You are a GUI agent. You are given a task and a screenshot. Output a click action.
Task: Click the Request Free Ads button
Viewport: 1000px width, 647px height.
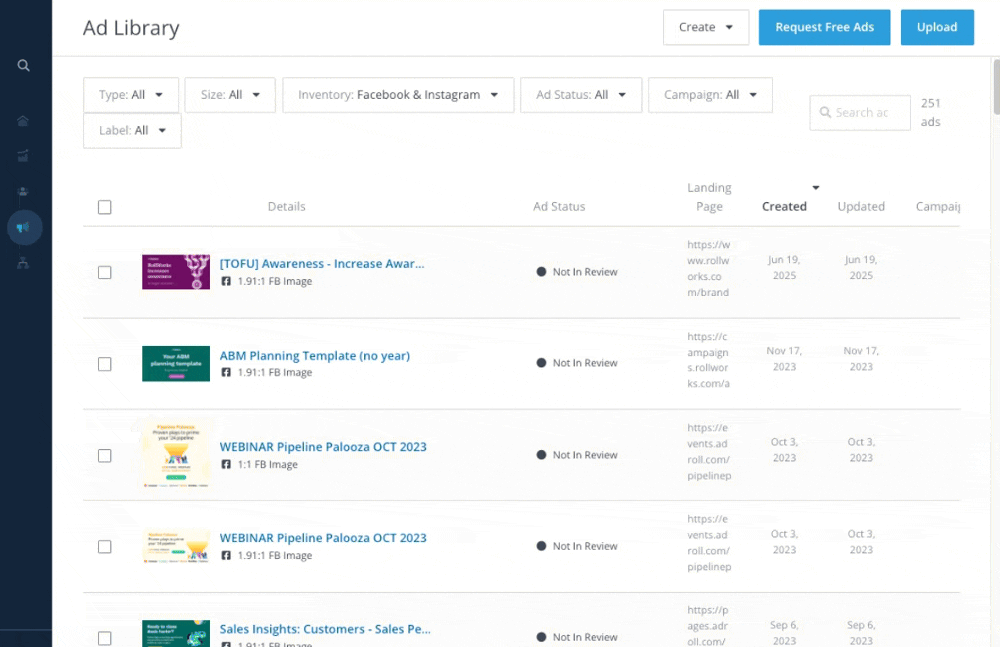(824, 27)
